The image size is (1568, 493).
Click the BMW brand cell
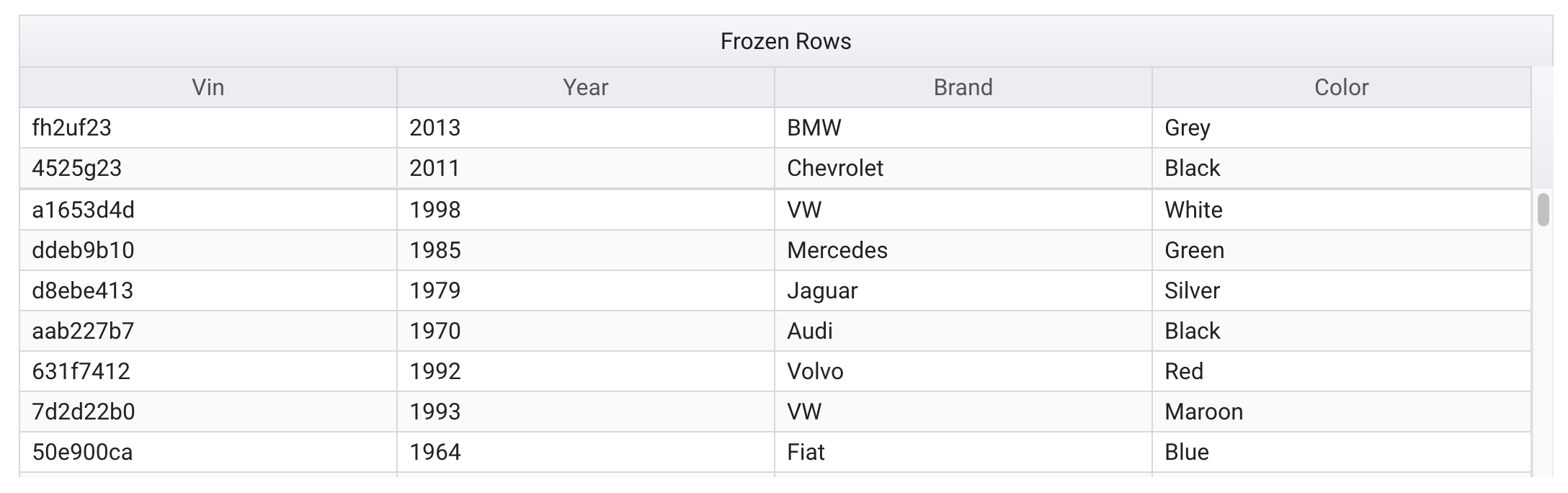pos(963,128)
